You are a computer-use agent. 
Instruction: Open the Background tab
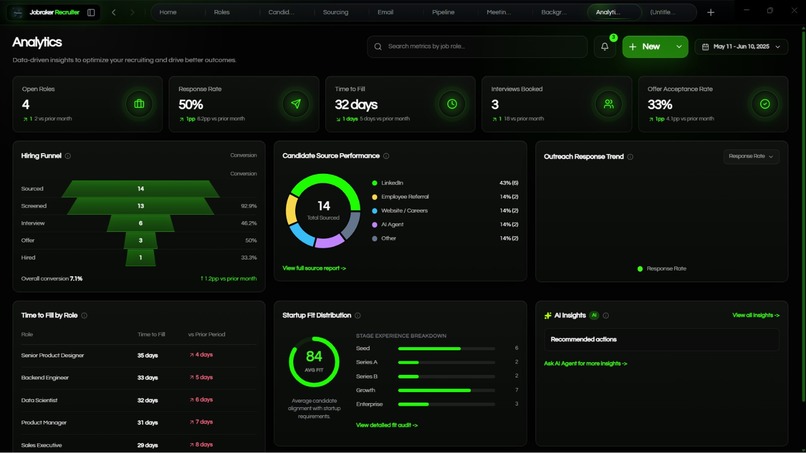click(554, 12)
